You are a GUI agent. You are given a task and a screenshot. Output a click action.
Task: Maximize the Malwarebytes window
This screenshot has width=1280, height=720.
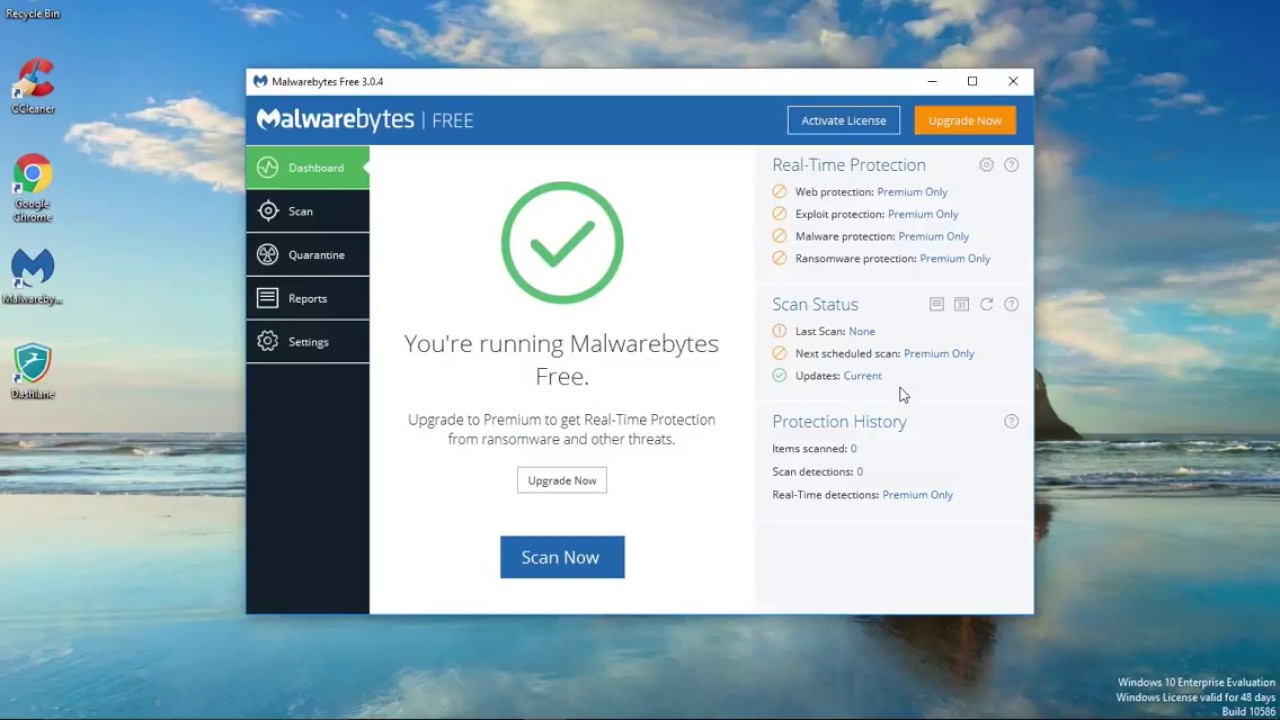click(x=972, y=81)
